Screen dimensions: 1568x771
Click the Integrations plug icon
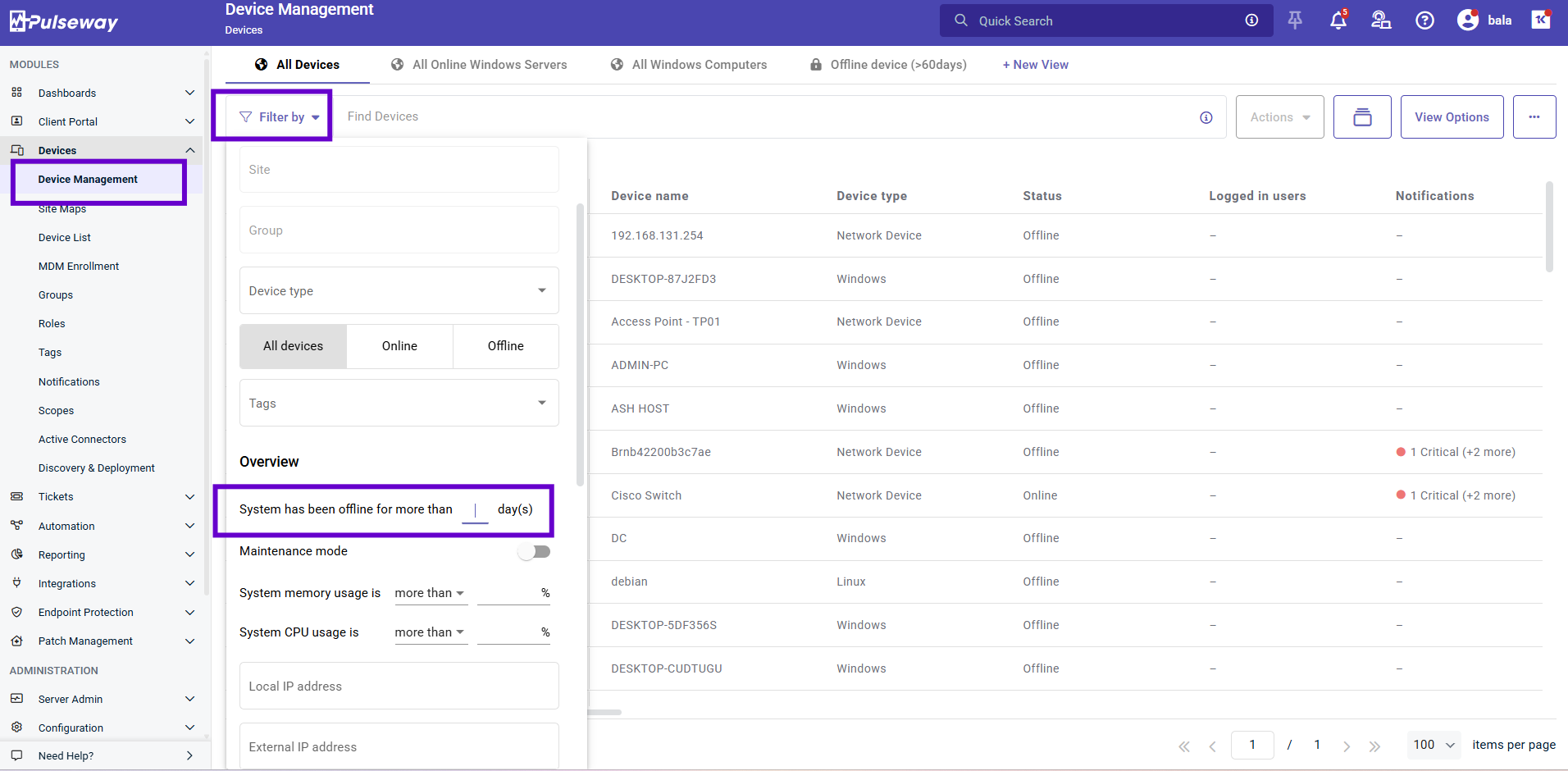pyautogui.click(x=16, y=583)
